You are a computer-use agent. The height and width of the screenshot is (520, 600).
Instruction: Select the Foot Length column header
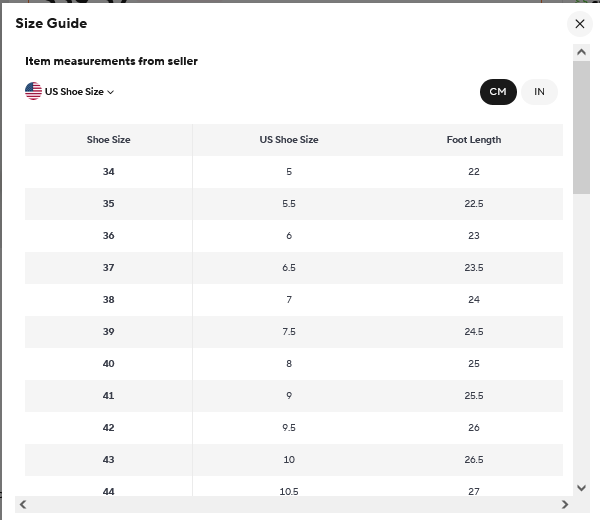pyautogui.click(x=474, y=140)
